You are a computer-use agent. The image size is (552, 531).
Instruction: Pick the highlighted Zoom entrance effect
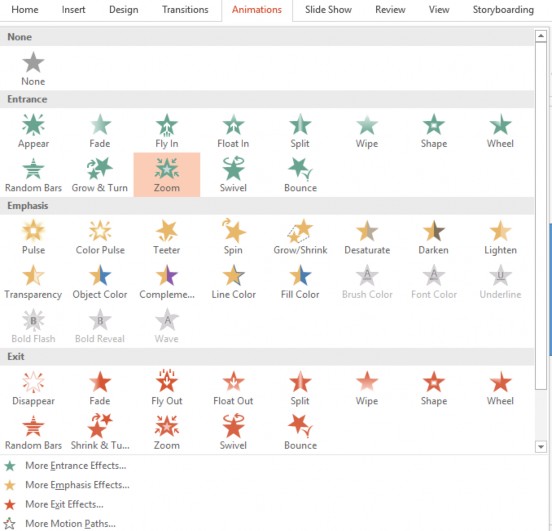(167, 175)
